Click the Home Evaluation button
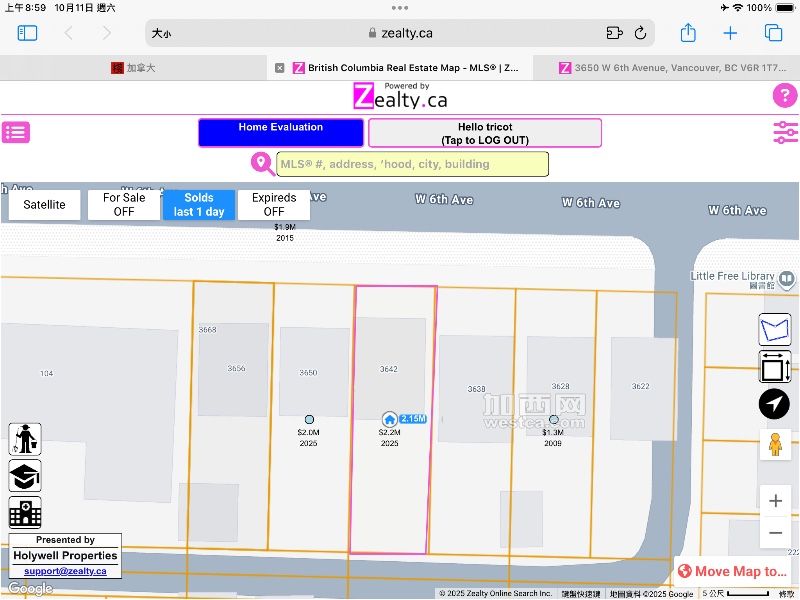This screenshot has width=800, height=600. [x=281, y=133]
